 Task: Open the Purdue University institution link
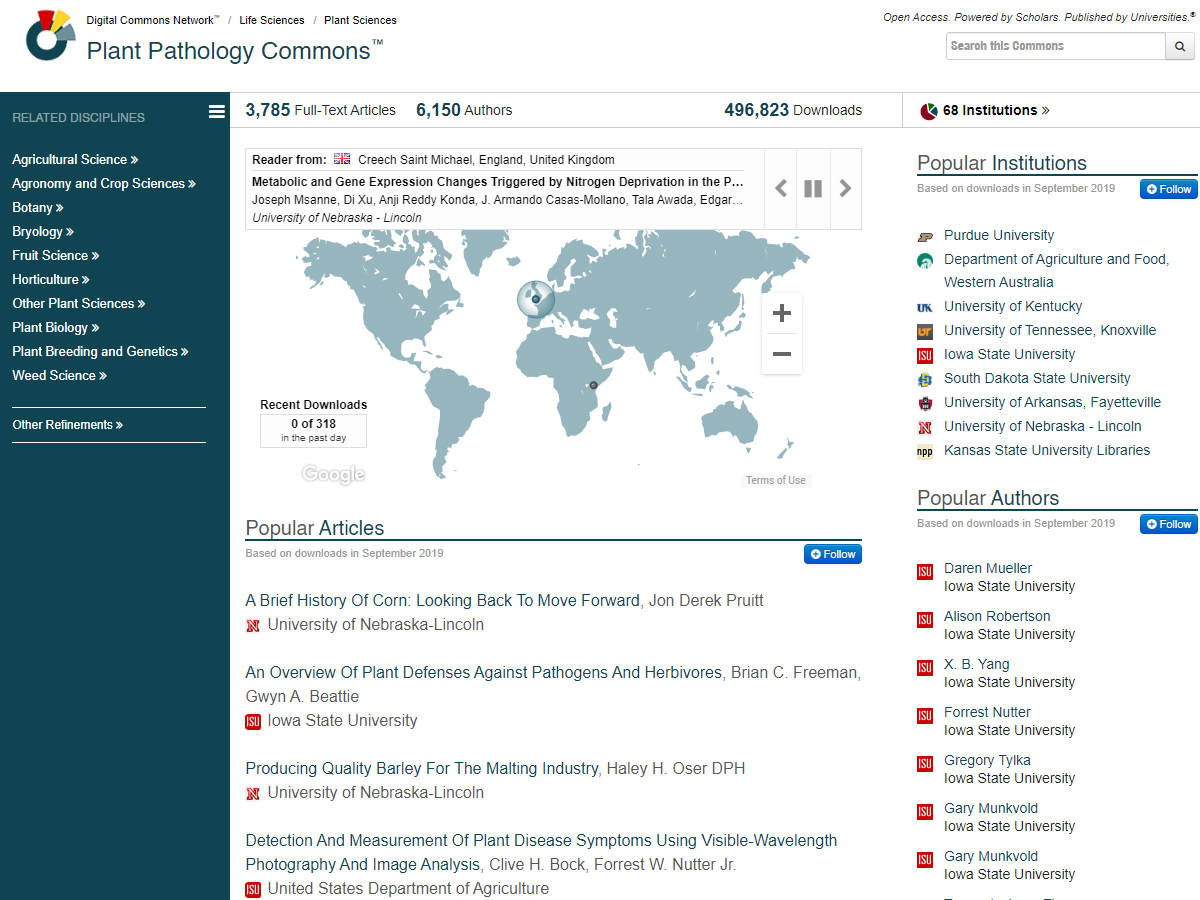coord(998,236)
